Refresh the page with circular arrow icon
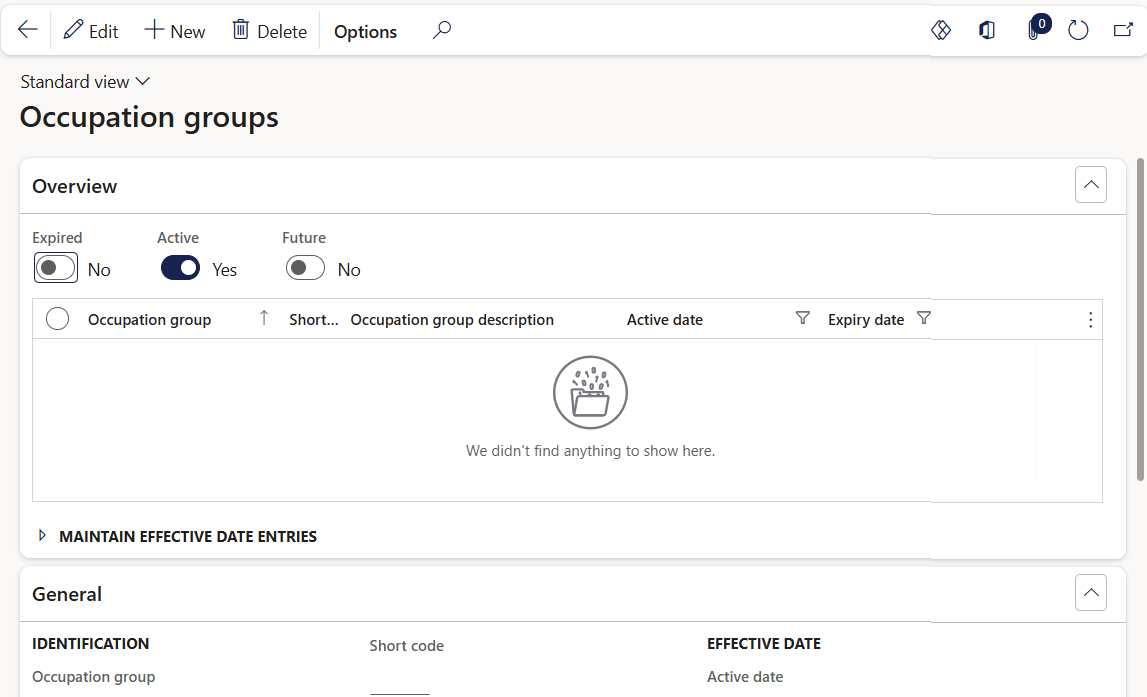Viewport: 1147px width, 697px height. pyautogui.click(x=1078, y=31)
